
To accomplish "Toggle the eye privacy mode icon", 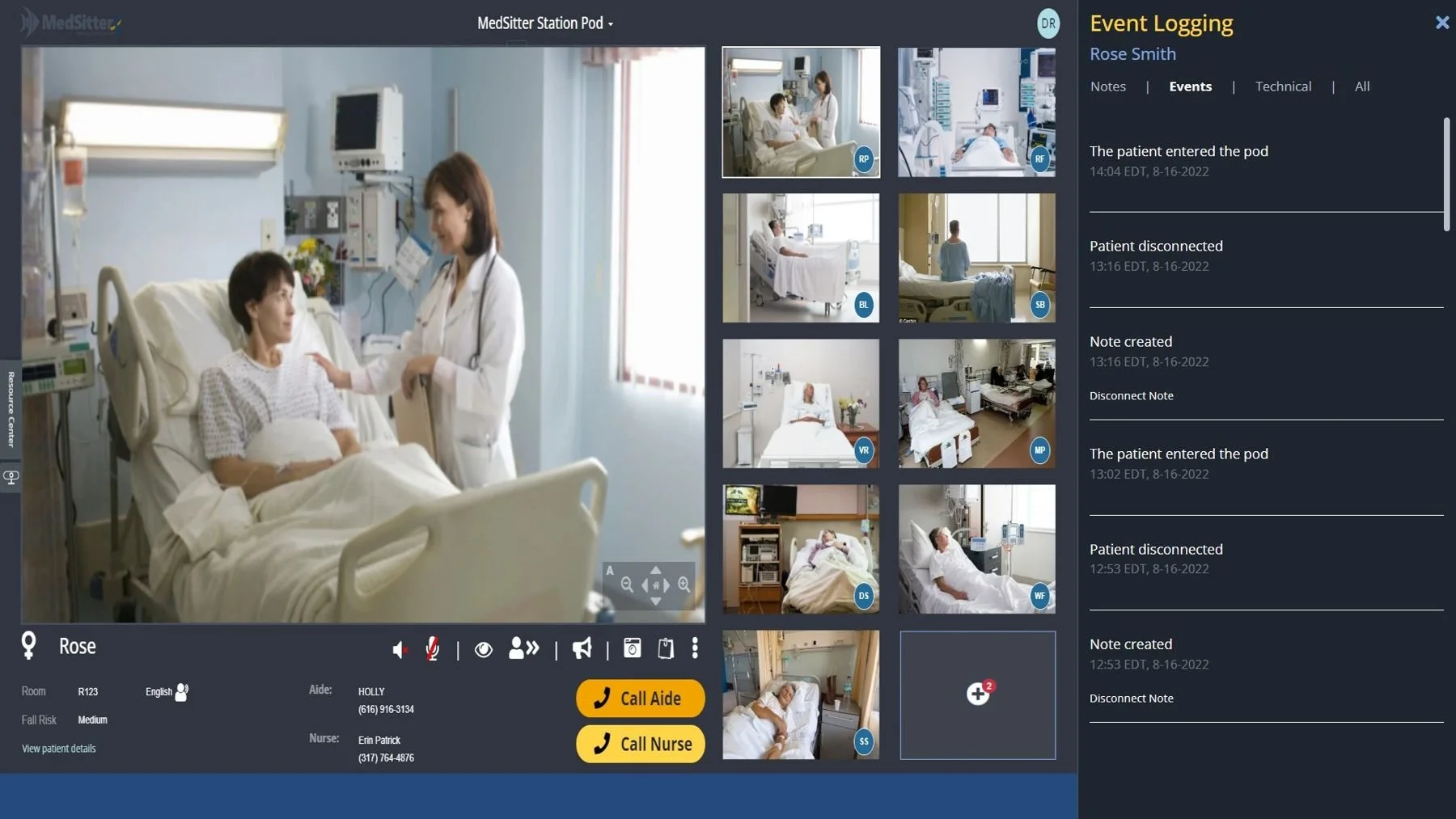I will click(484, 649).
